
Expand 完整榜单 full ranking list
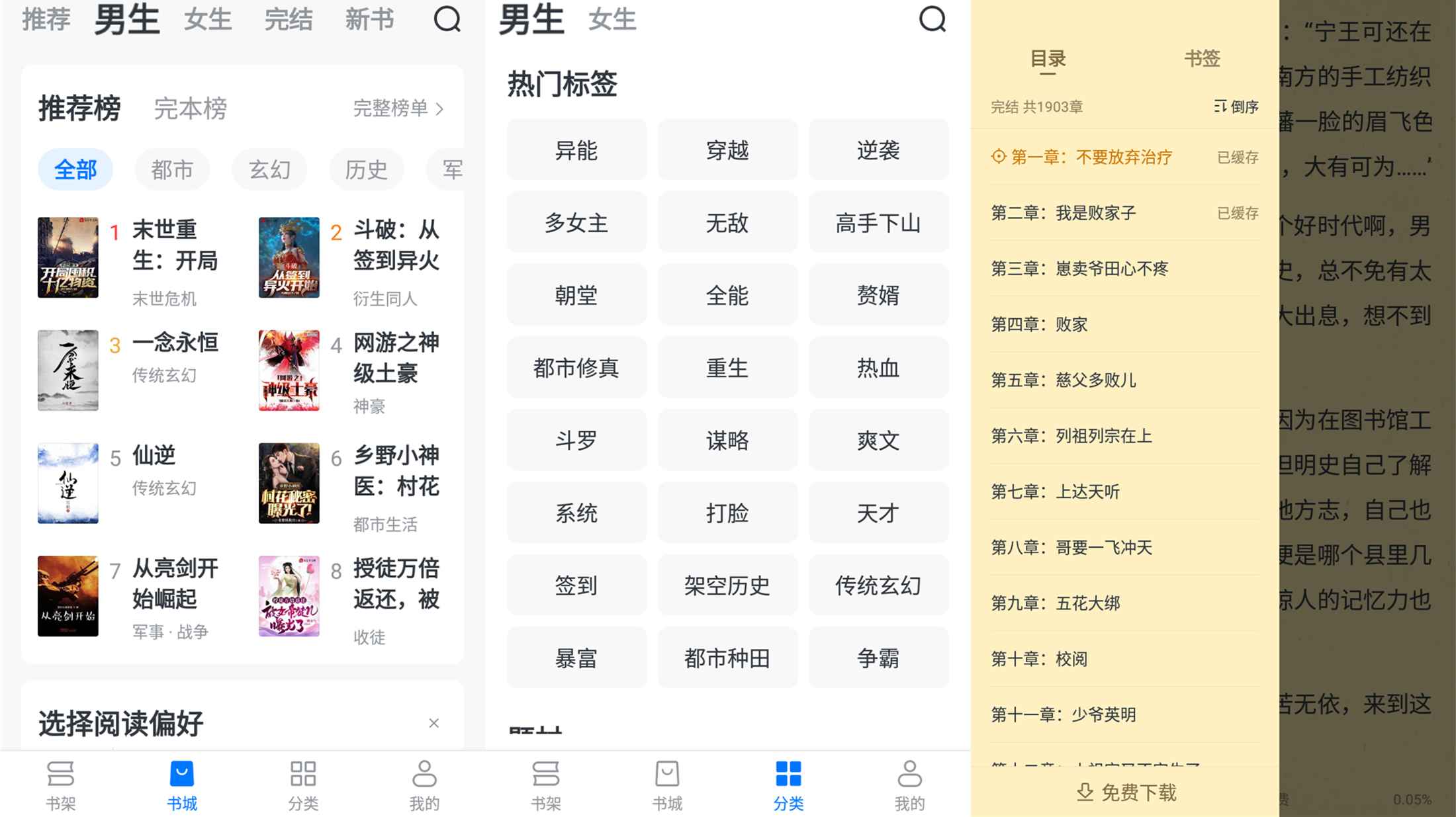point(398,108)
